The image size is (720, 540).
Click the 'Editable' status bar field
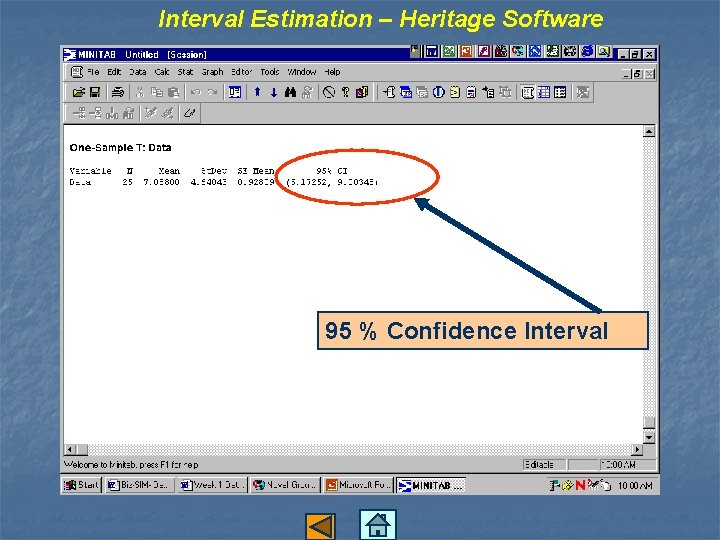pyautogui.click(x=545, y=465)
